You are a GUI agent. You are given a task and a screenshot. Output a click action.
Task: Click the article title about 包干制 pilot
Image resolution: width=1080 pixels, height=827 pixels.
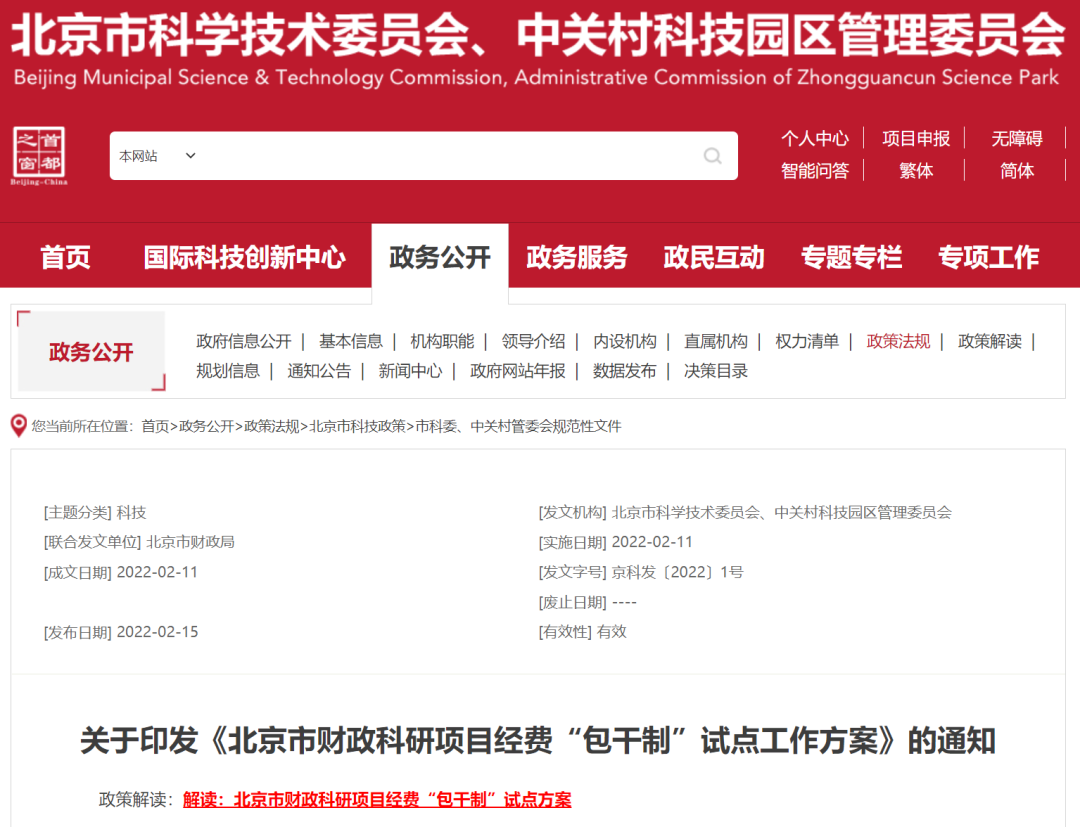[538, 741]
